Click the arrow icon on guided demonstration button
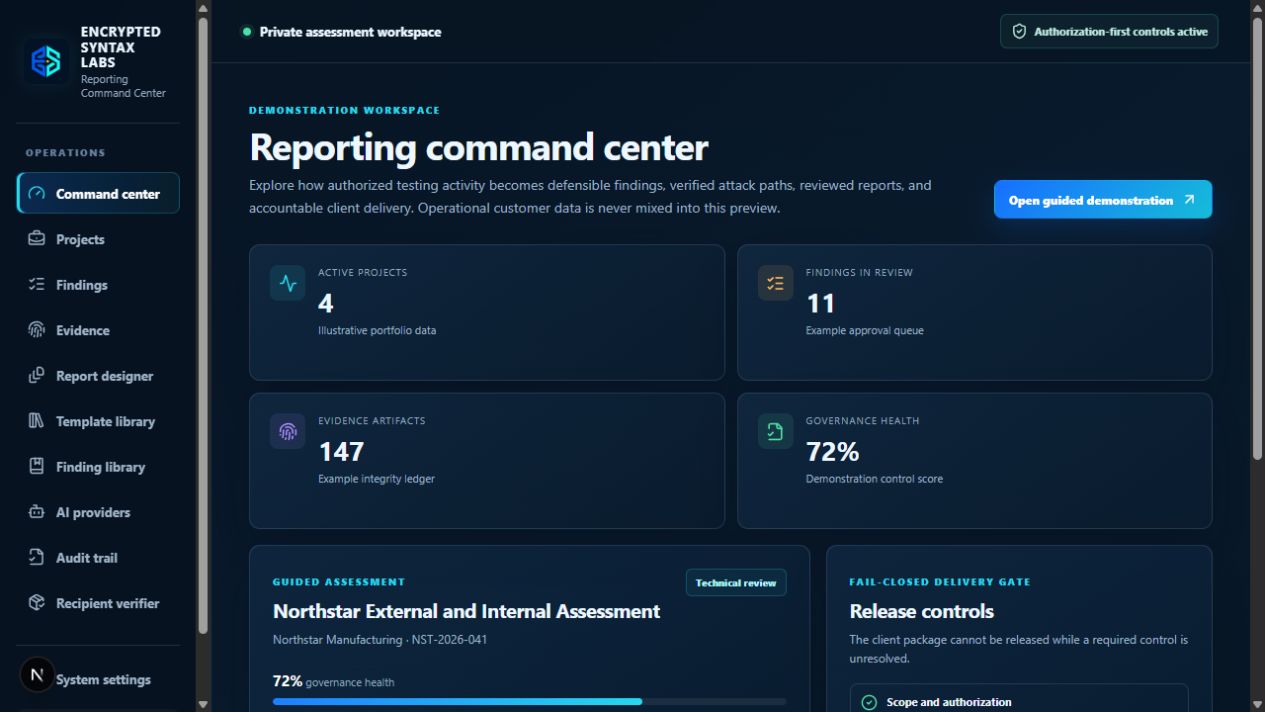This screenshot has width=1265, height=712. pos(1189,200)
